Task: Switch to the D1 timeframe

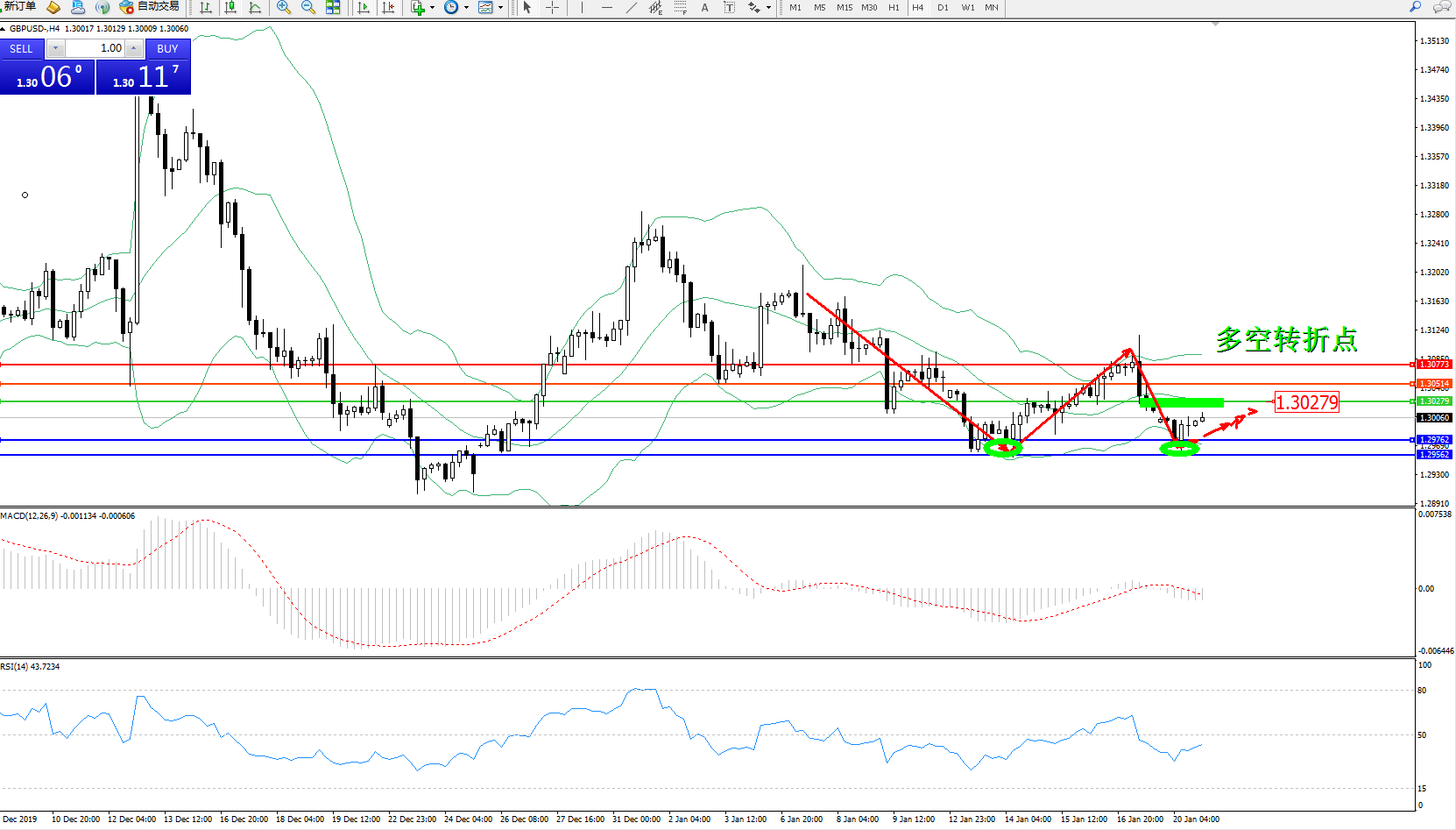Action: [943, 7]
